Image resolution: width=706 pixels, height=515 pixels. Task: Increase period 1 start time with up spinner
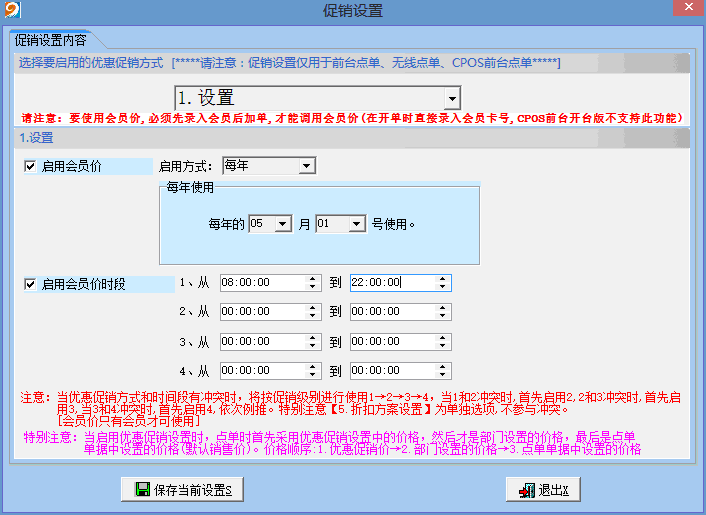[312, 279]
